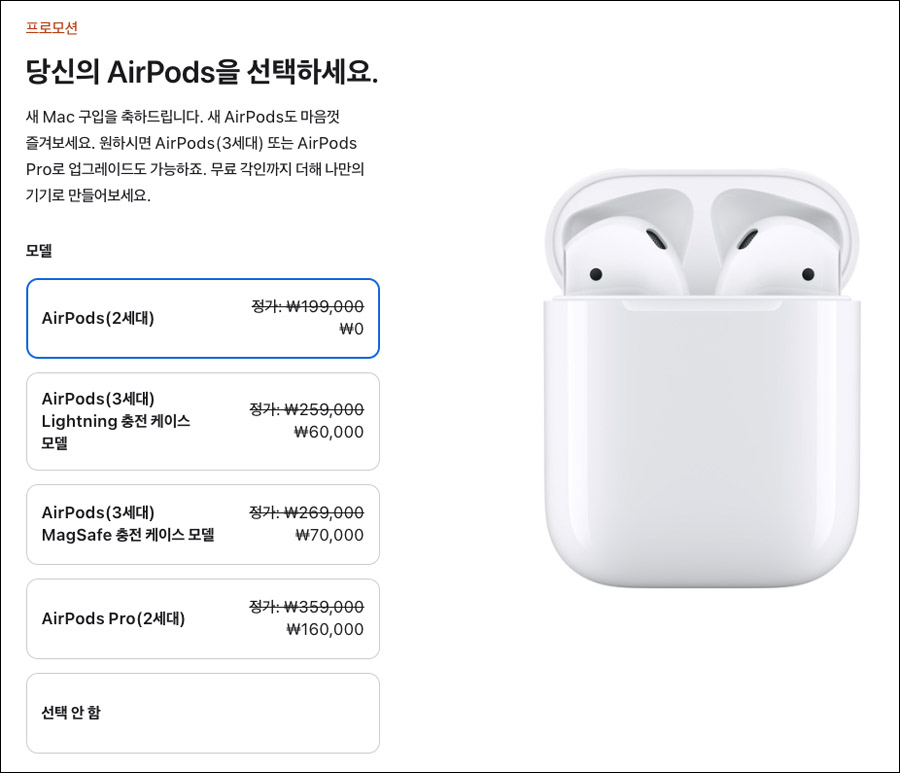Click the struck-through 정가 ₩359,000 text
The image size is (900, 773).
pos(307,607)
